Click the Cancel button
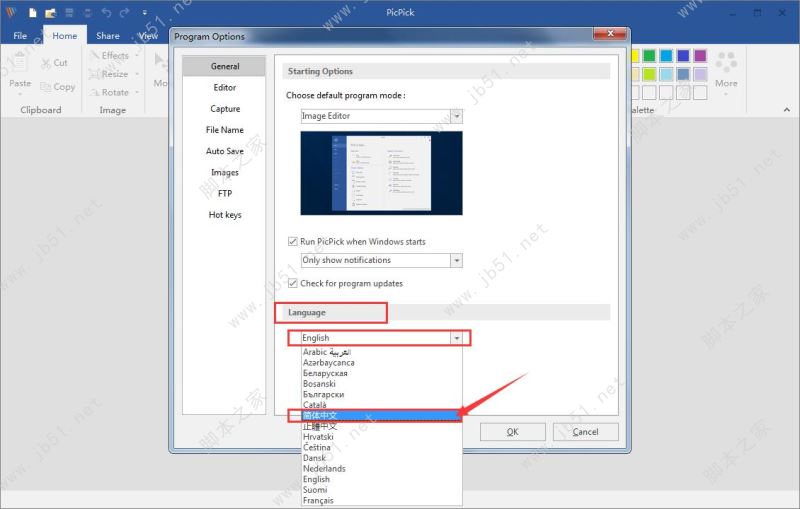Image resolution: width=800 pixels, height=509 pixels. click(586, 432)
